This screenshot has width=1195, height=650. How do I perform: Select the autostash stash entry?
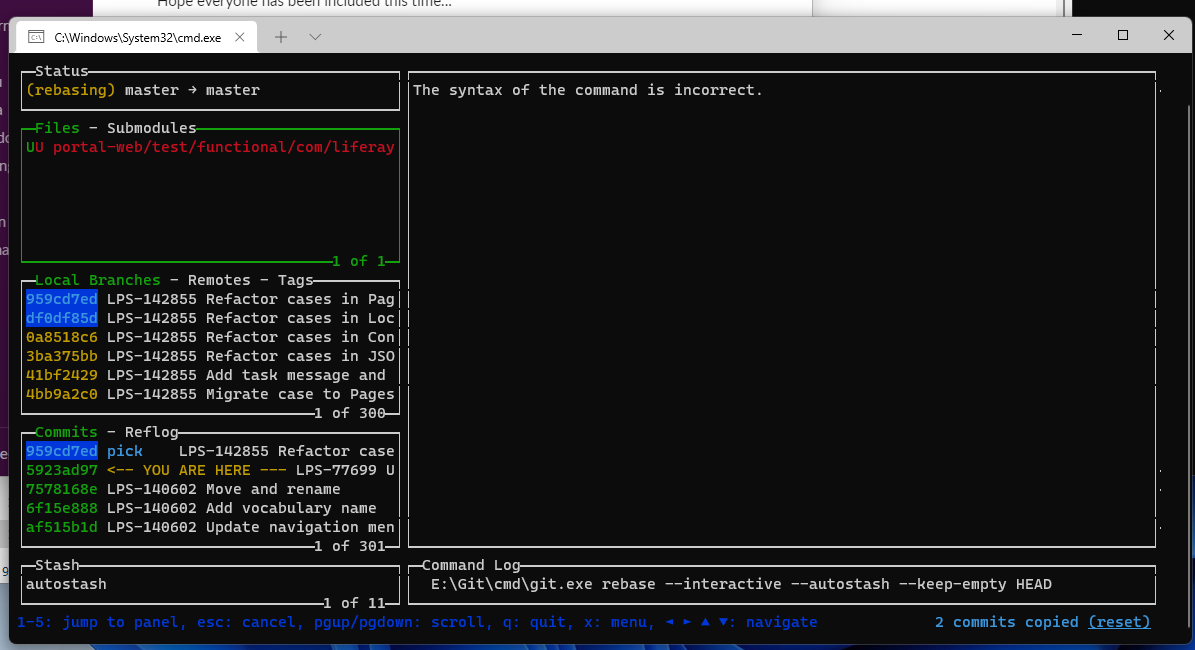66,584
